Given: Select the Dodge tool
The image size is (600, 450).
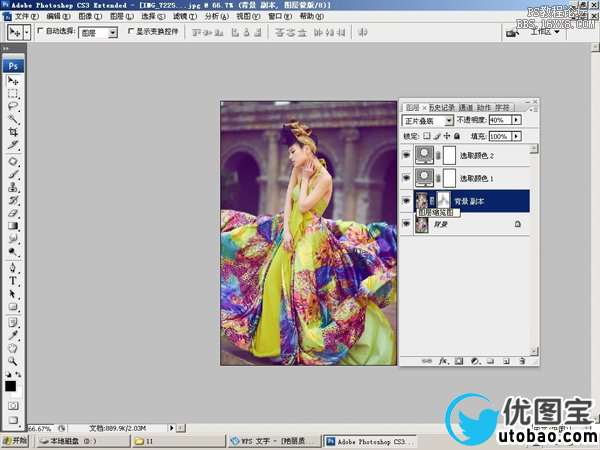Looking at the screenshot, I should (x=13, y=252).
